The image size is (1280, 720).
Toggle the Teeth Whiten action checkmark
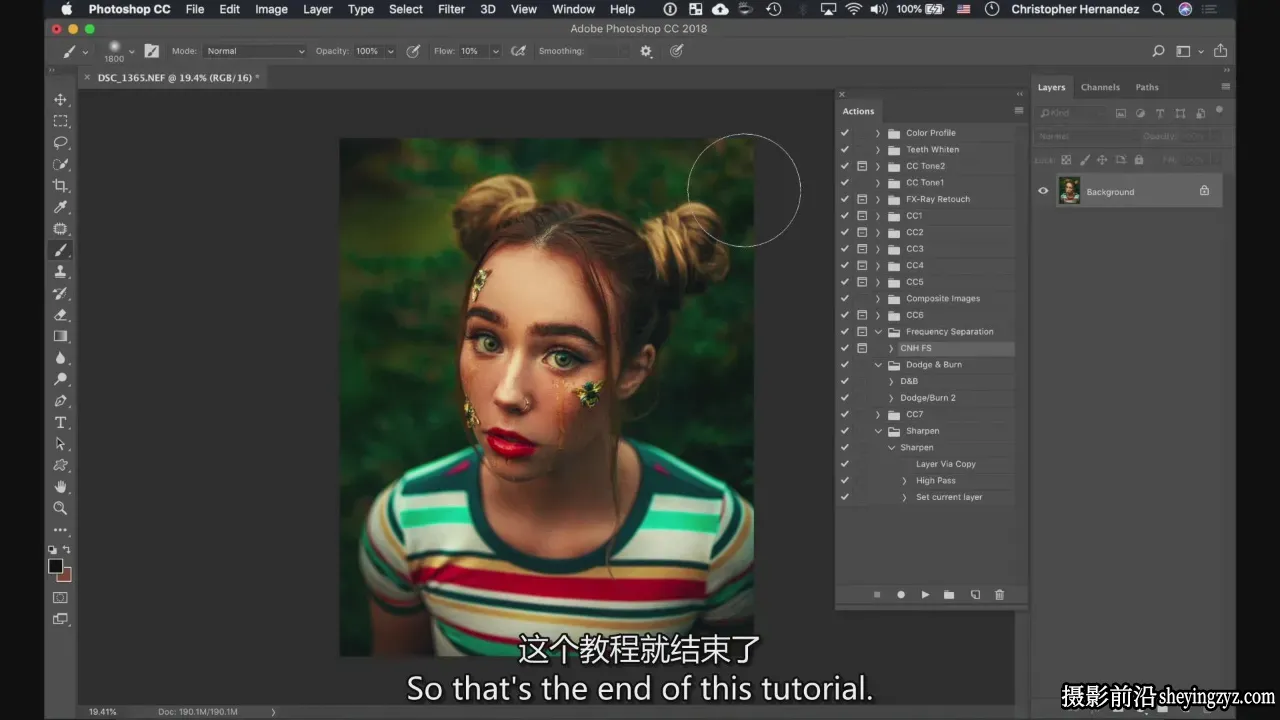[x=845, y=150]
